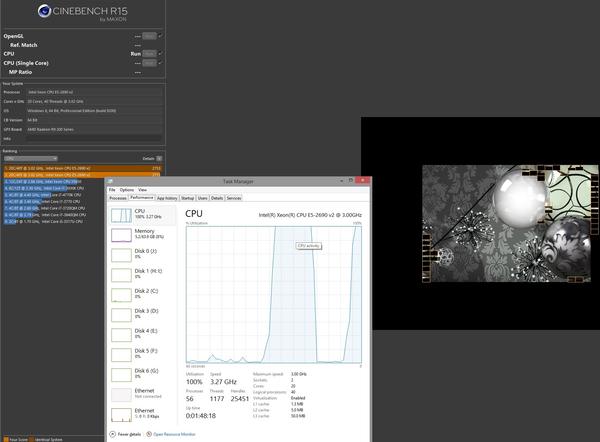
Task: Click the OS field showing Windows 8
Action: [x=94, y=111]
